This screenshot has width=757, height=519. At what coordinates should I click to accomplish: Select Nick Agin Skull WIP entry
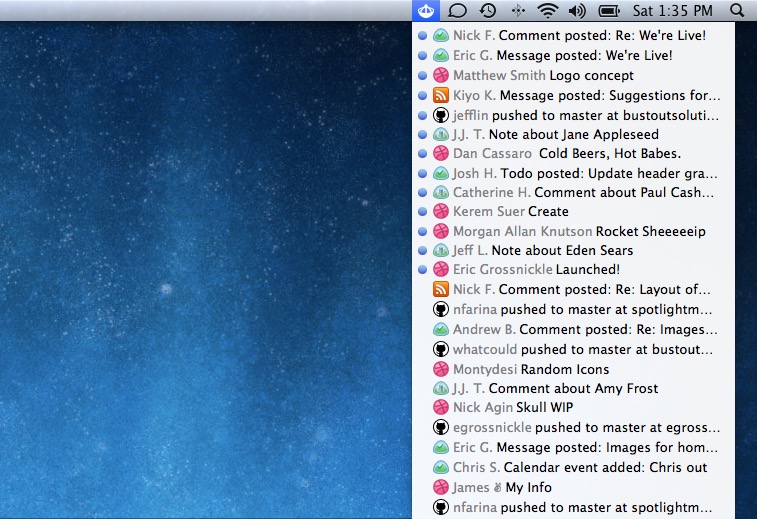pyautogui.click(x=574, y=407)
